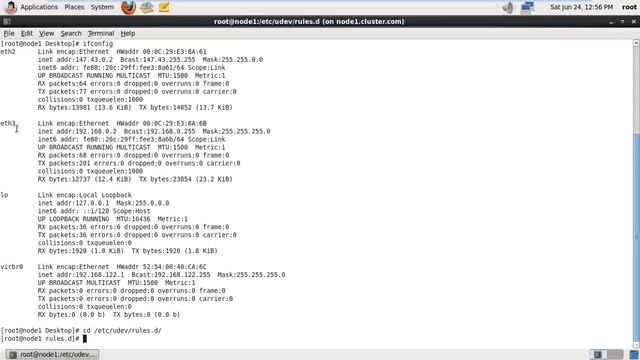Open the Terminal menu

point(101,33)
